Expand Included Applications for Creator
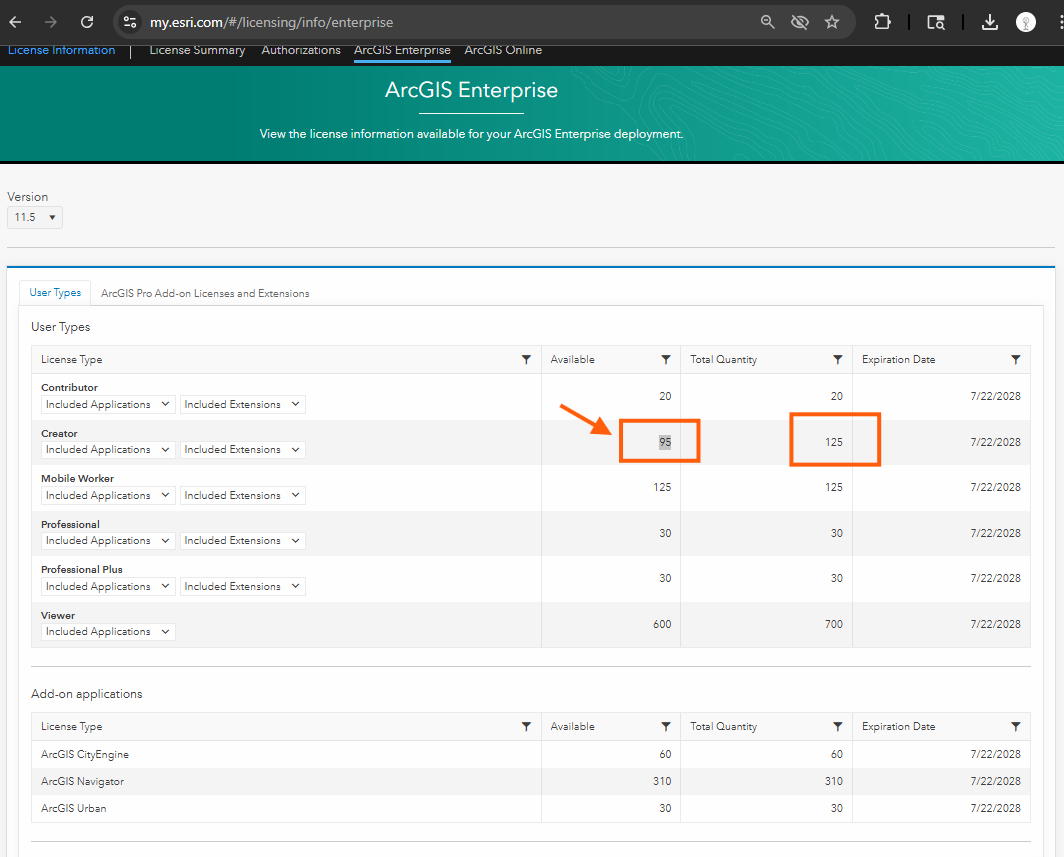Viewport: 1064px width, 857px height. 108,450
